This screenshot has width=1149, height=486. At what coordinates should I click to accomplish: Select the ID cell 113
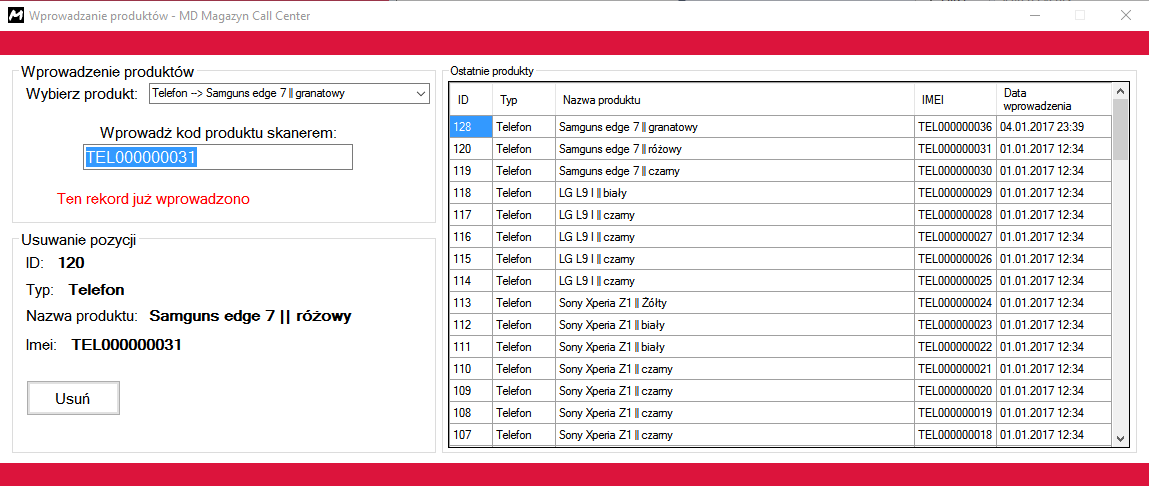coord(470,303)
